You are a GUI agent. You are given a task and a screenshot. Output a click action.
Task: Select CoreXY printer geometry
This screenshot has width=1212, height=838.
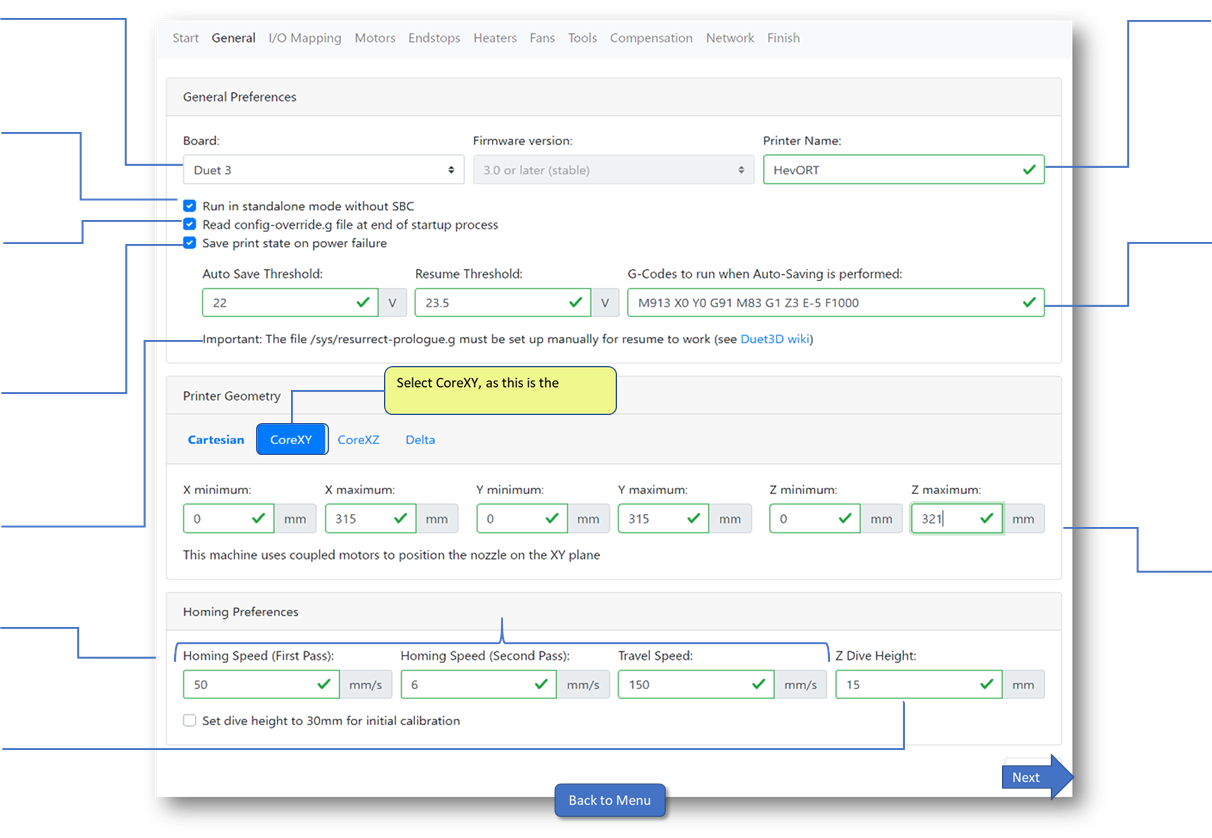tap(291, 440)
